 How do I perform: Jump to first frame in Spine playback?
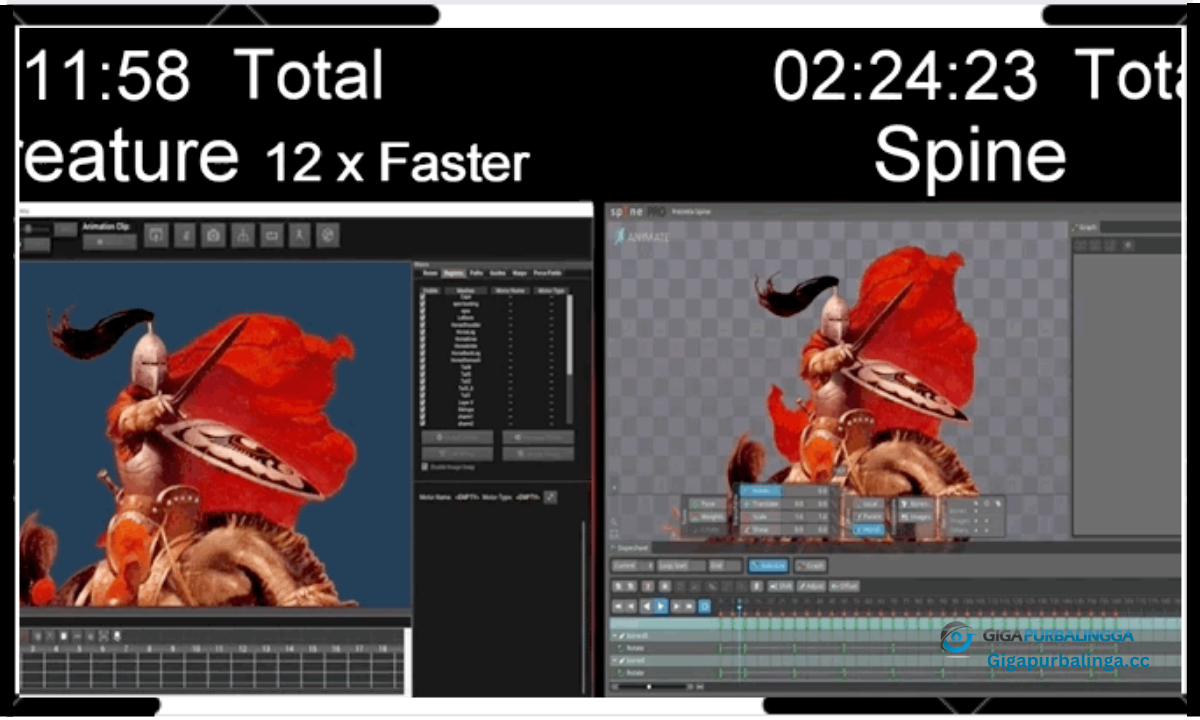point(618,606)
